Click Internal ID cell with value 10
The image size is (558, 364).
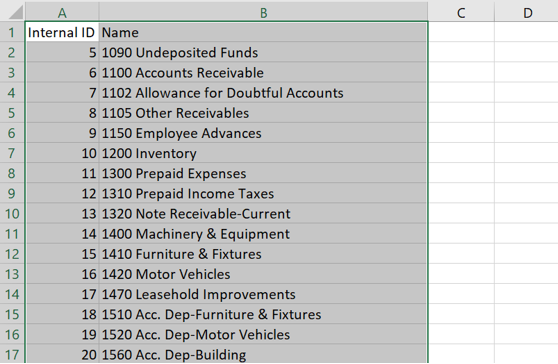coord(62,153)
